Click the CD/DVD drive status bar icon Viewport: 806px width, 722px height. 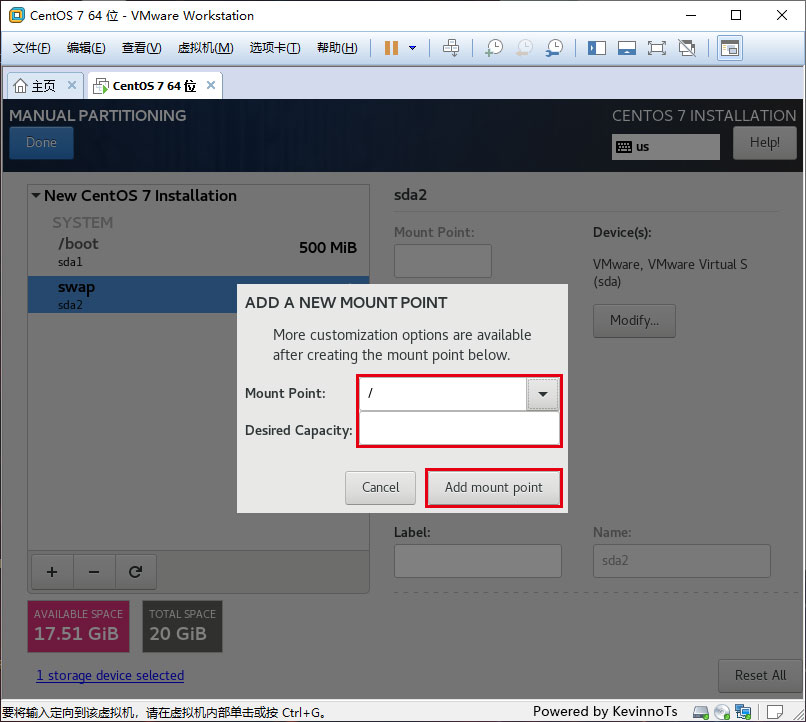tap(722, 712)
